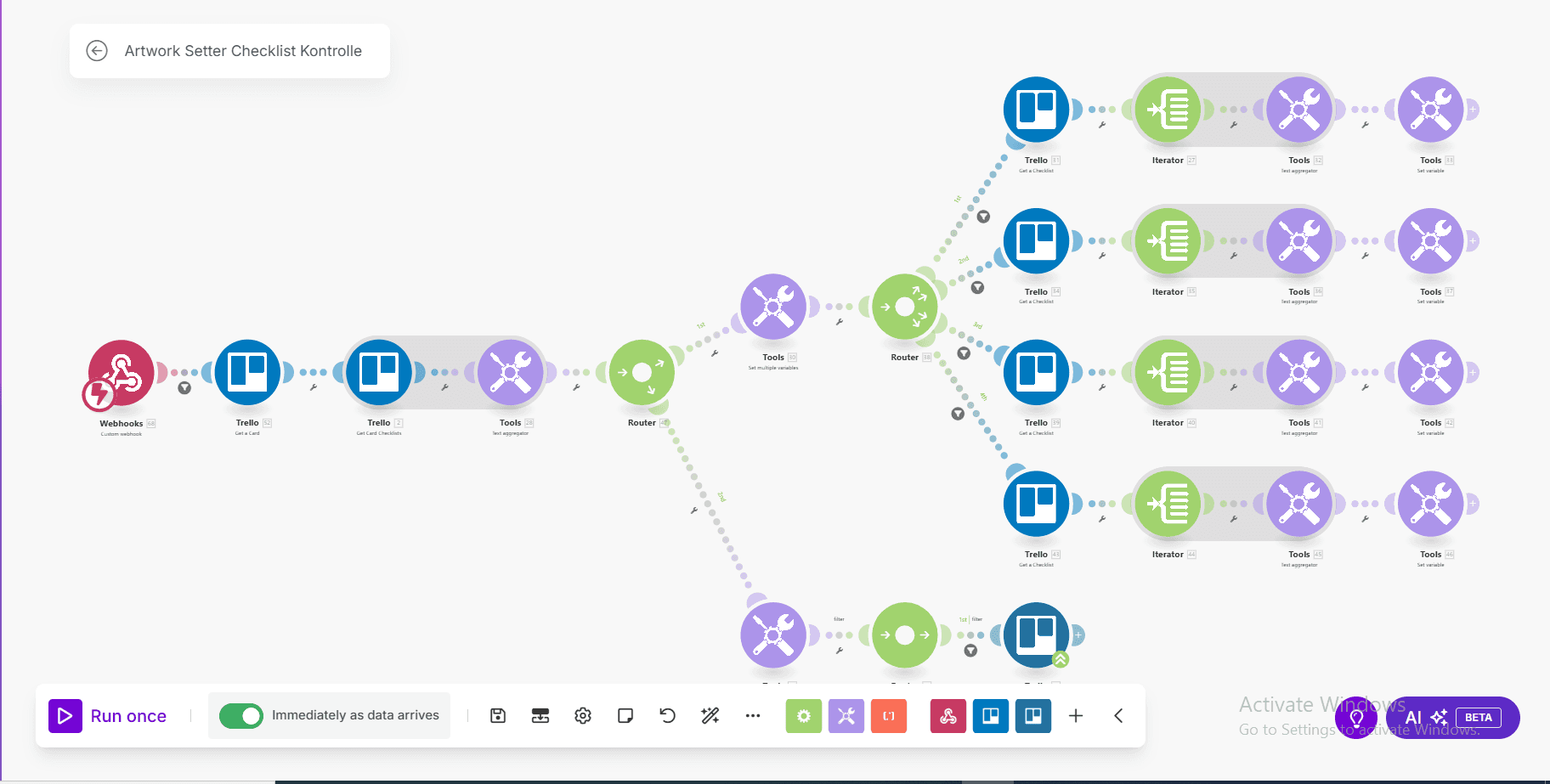Open filter on route to Trello 34
Screen dimensions: 1550x784
pos(978,288)
